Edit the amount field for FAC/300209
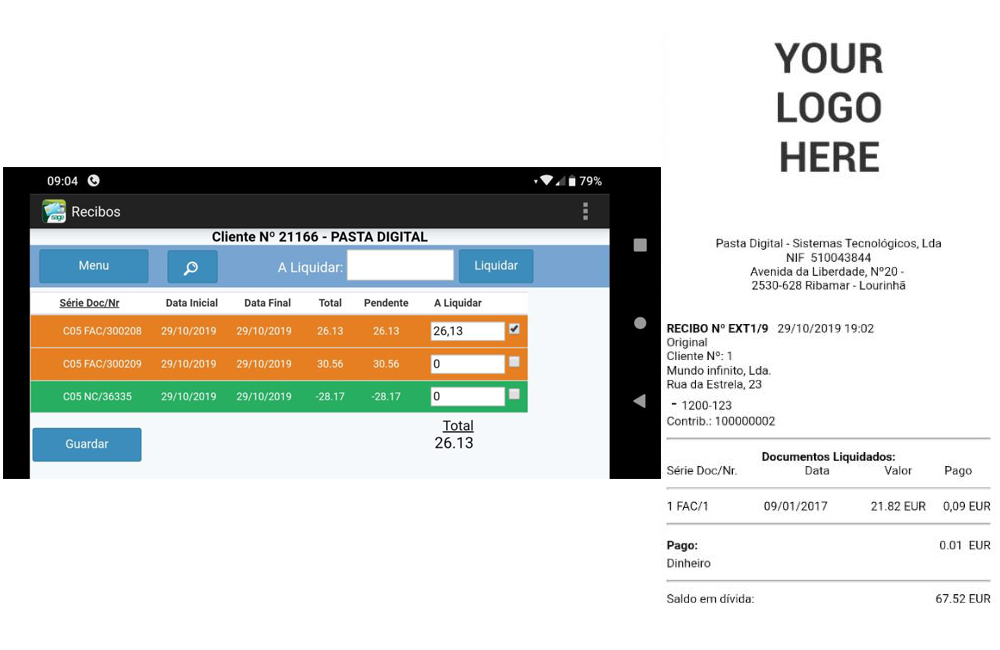1000x650 pixels. point(467,364)
